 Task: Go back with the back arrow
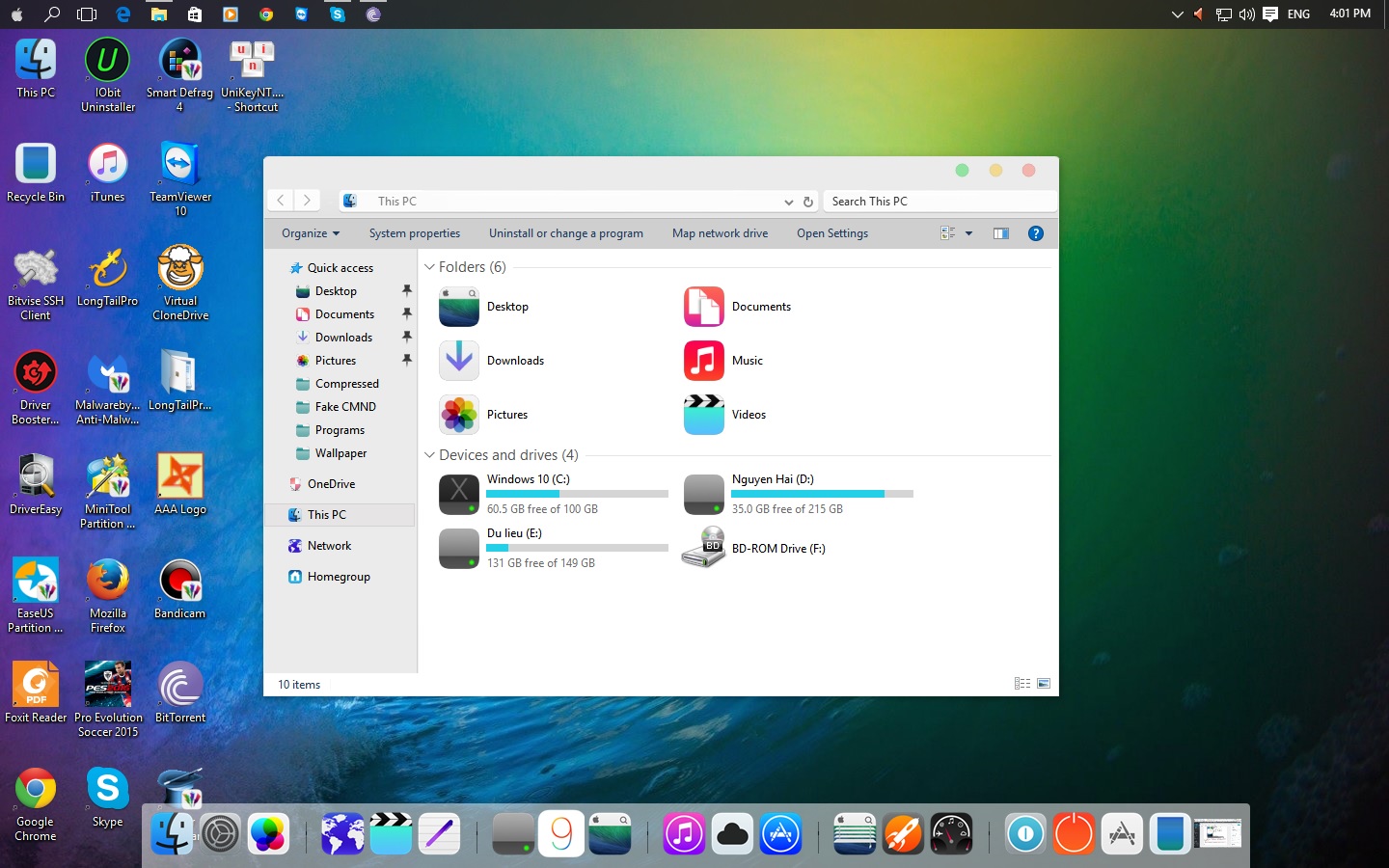pos(281,201)
